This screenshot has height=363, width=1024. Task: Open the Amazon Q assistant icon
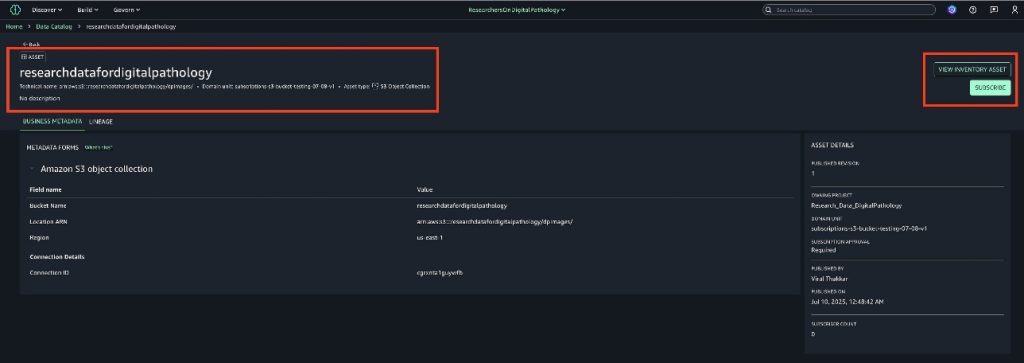click(952, 10)
